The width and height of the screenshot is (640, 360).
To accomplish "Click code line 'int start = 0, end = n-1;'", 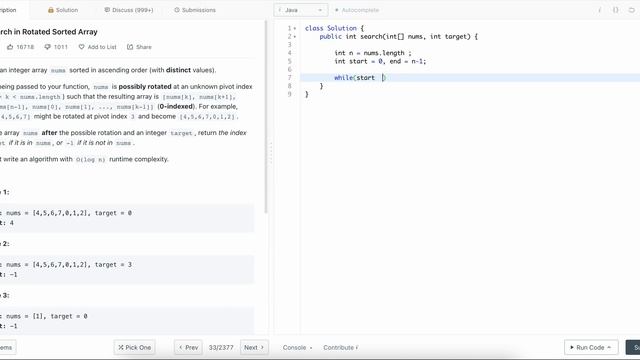I will click(380, 61).
